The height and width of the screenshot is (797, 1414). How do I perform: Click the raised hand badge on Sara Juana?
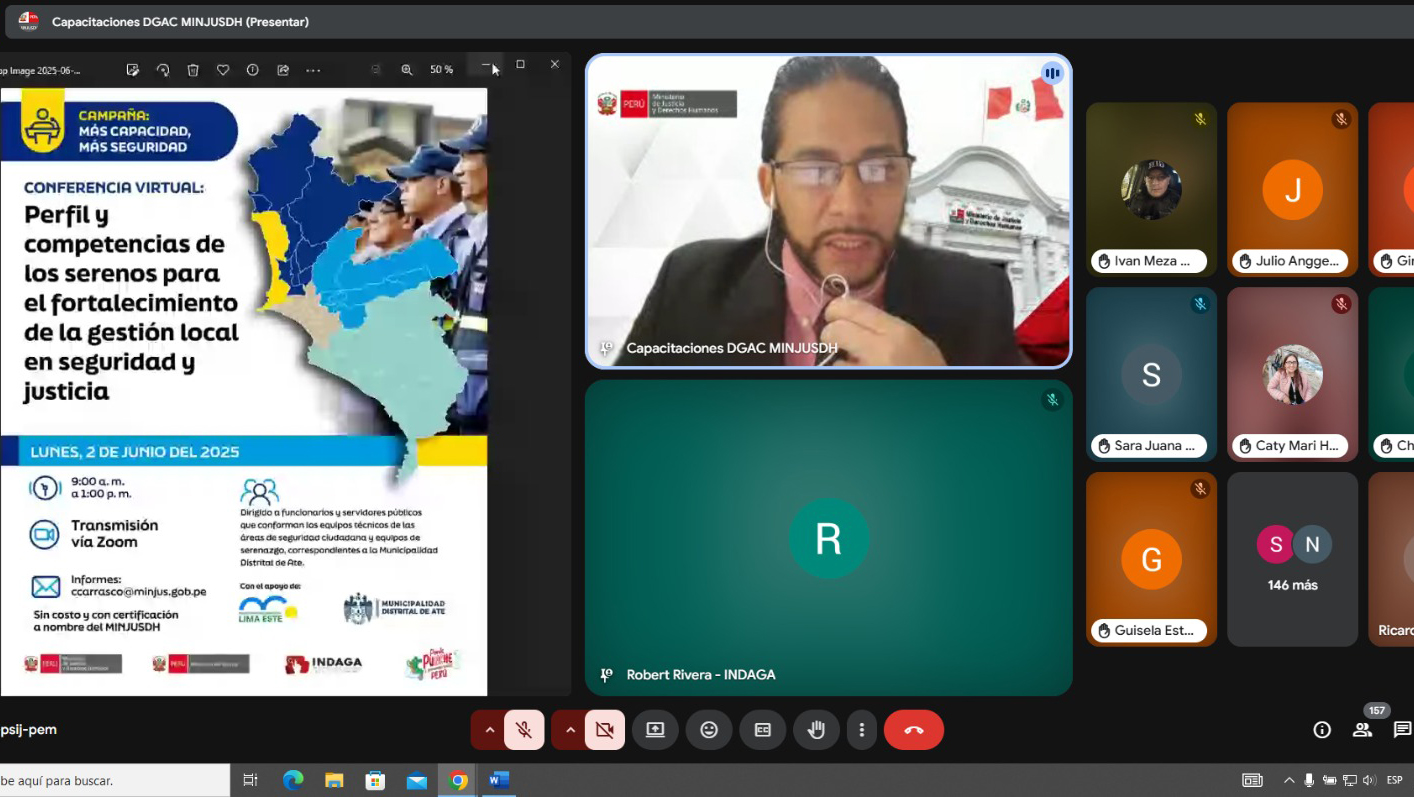(1104, 446)
